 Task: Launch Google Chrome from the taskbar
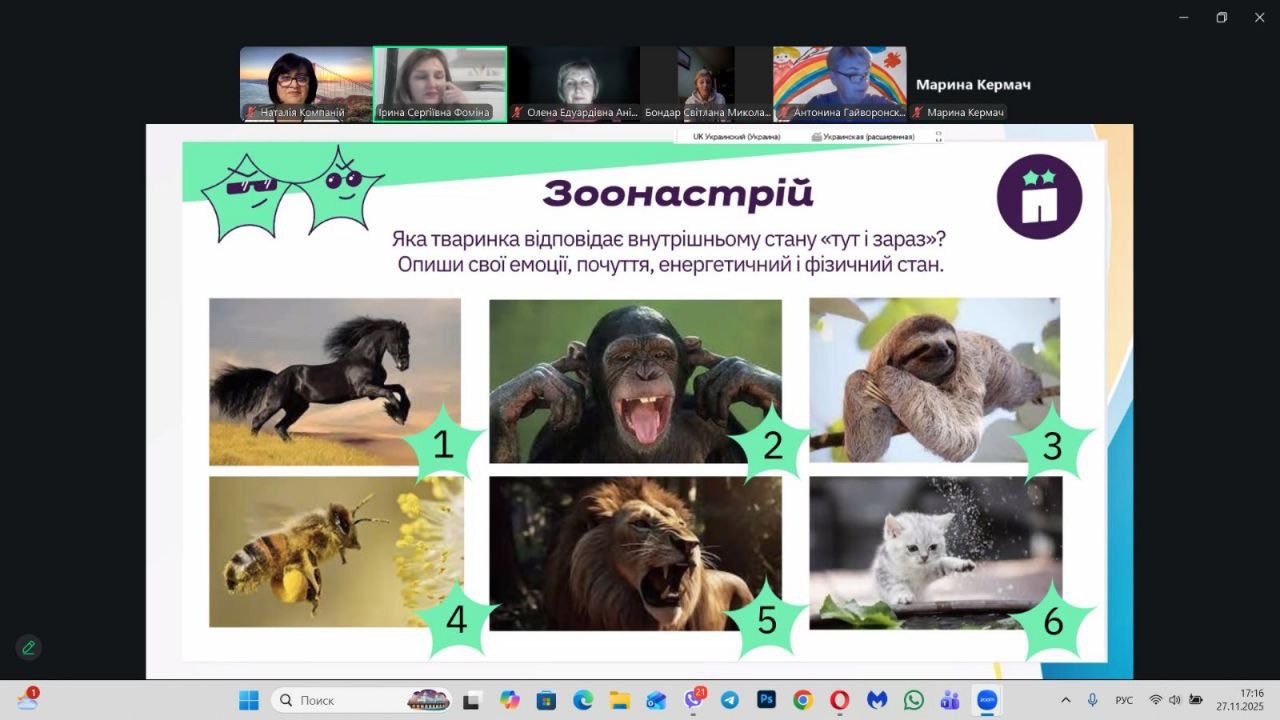click(x=803, y=700)
